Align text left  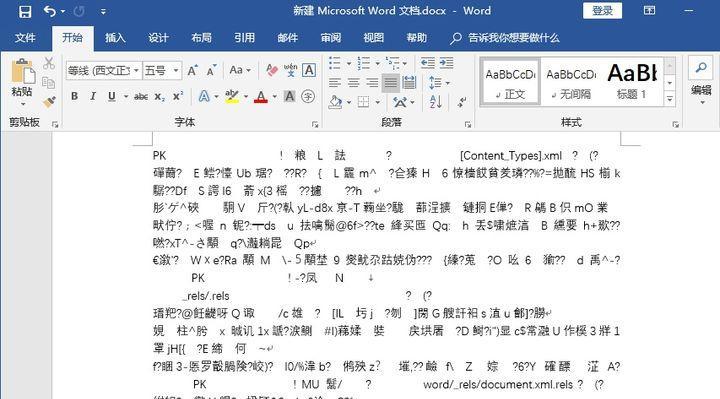(x=335, y=83)
